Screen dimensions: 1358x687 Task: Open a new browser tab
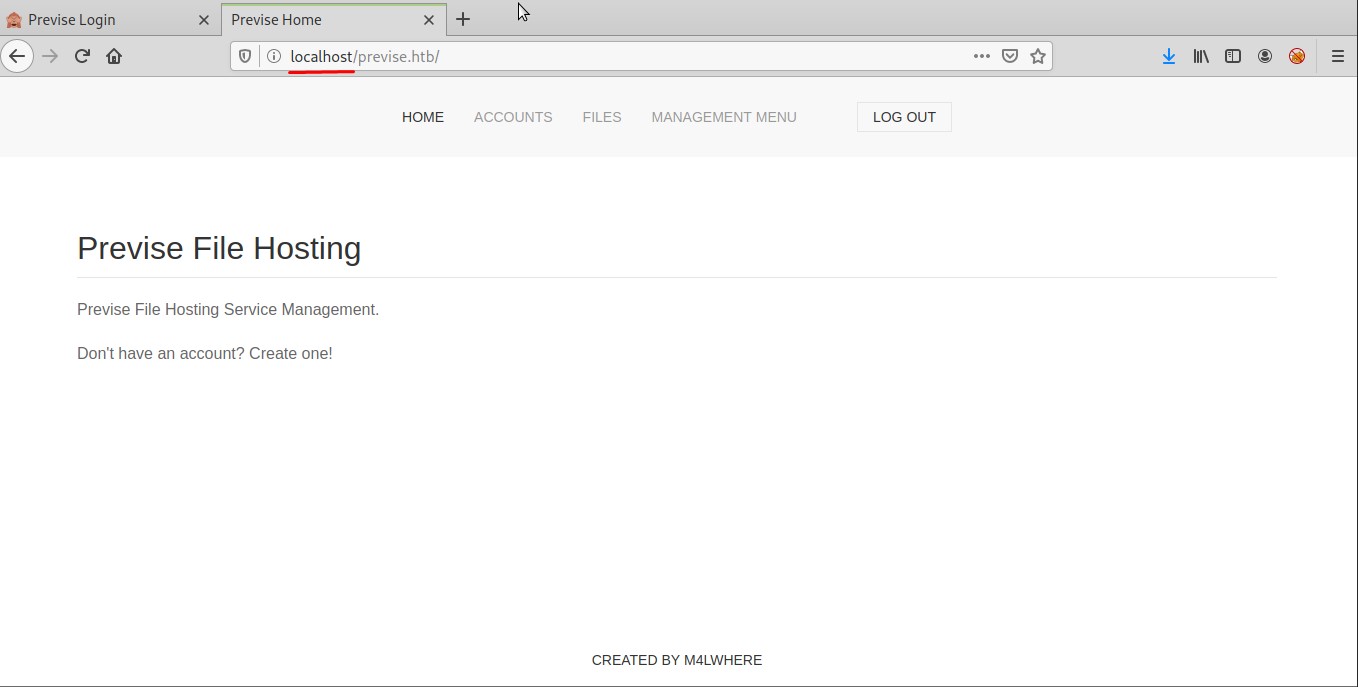(x=463, y=20)
